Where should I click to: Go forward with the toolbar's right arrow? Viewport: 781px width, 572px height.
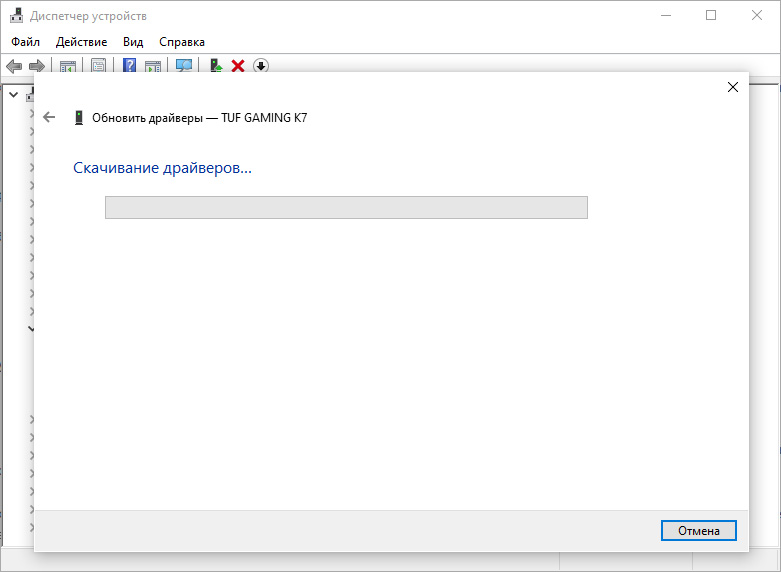[37, 66]
